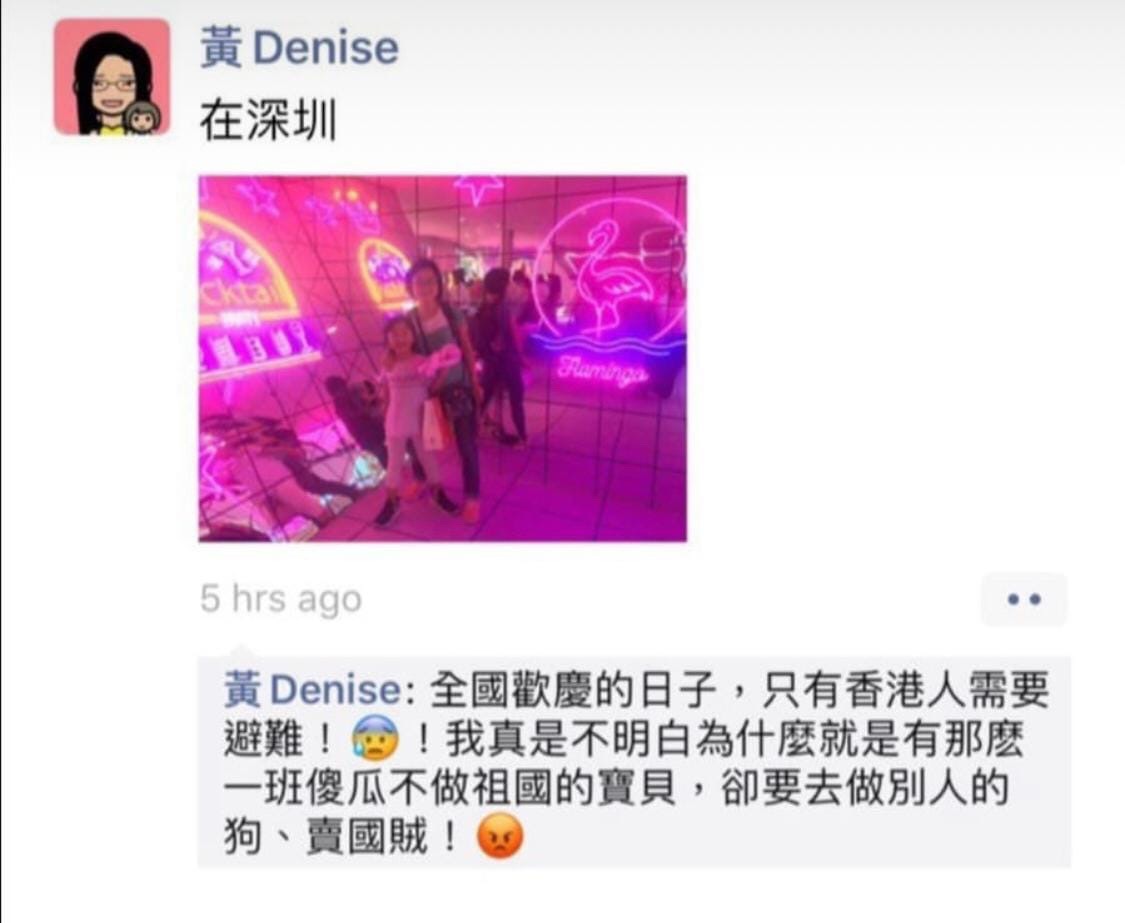1125x923 pixels.
Task: Tap the 在深圳 post caption
Action: (x=268, y=119)
